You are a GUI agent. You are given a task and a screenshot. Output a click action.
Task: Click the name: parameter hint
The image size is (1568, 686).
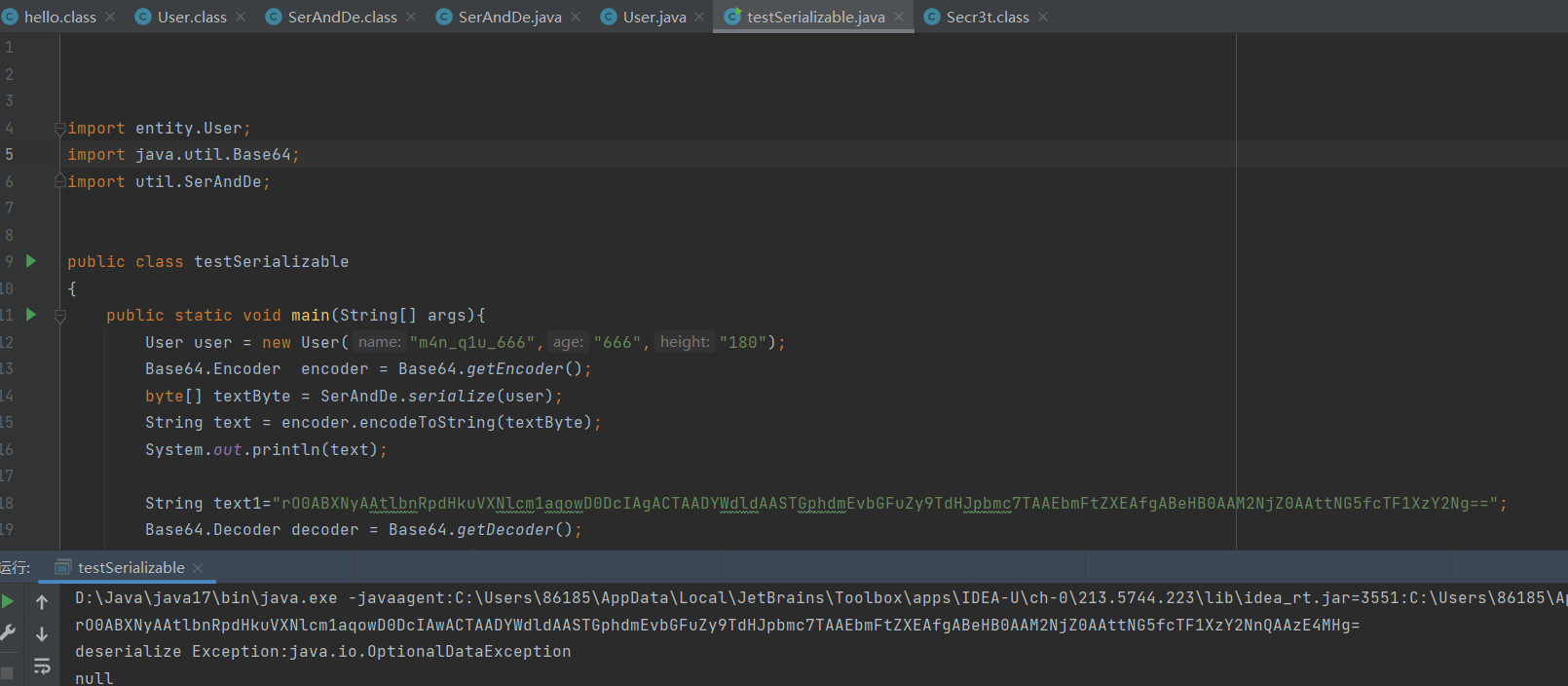click(379, 342)
